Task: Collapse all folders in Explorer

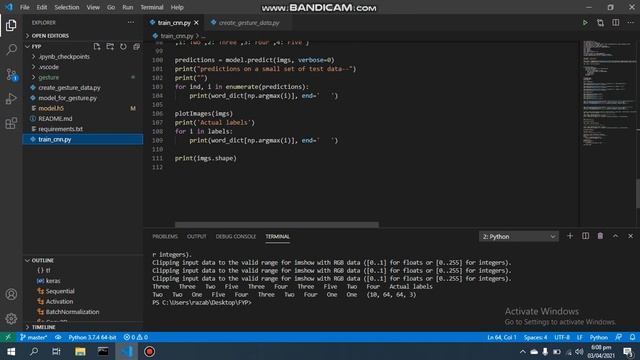Action: pyautogui.click(x=136, y=47)
